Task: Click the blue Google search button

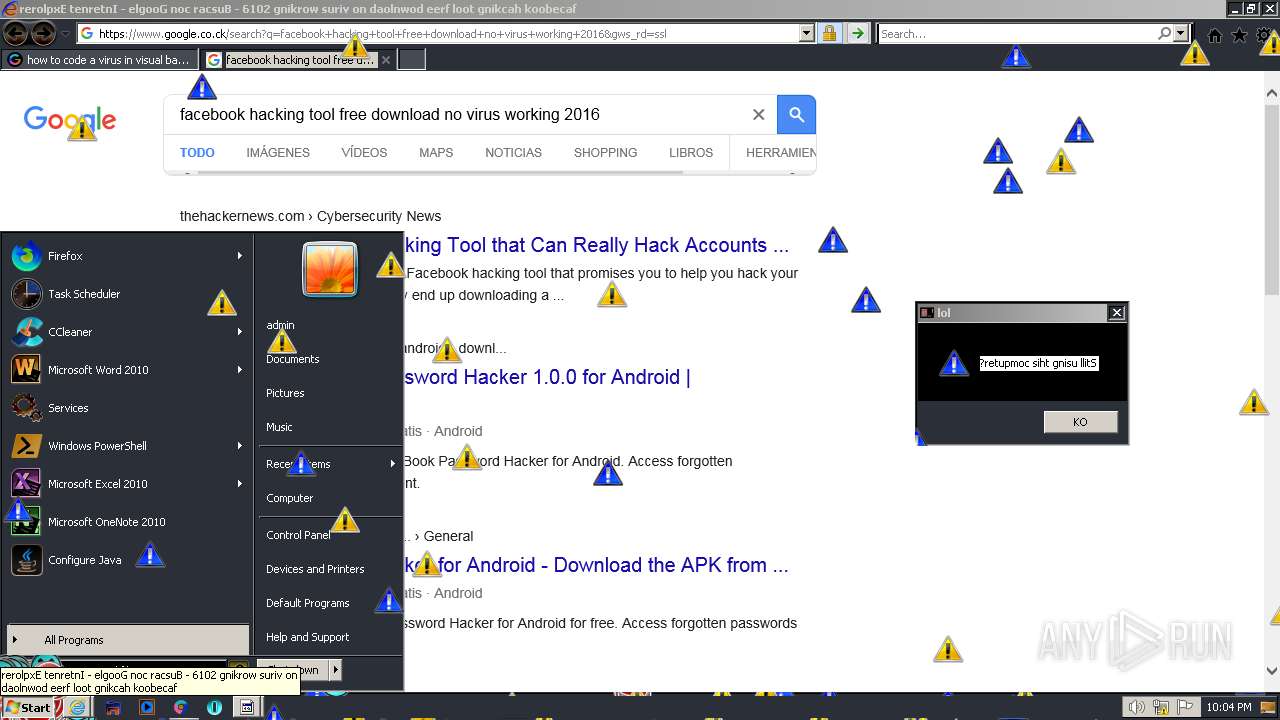Action: tap(797, 114)
